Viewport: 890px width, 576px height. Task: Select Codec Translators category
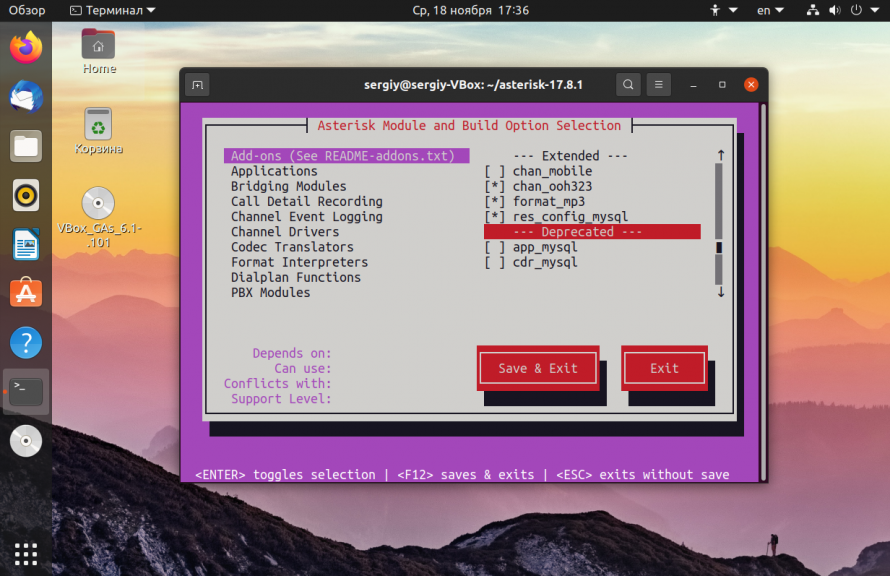pyautogui.click(x=292, y=247)
